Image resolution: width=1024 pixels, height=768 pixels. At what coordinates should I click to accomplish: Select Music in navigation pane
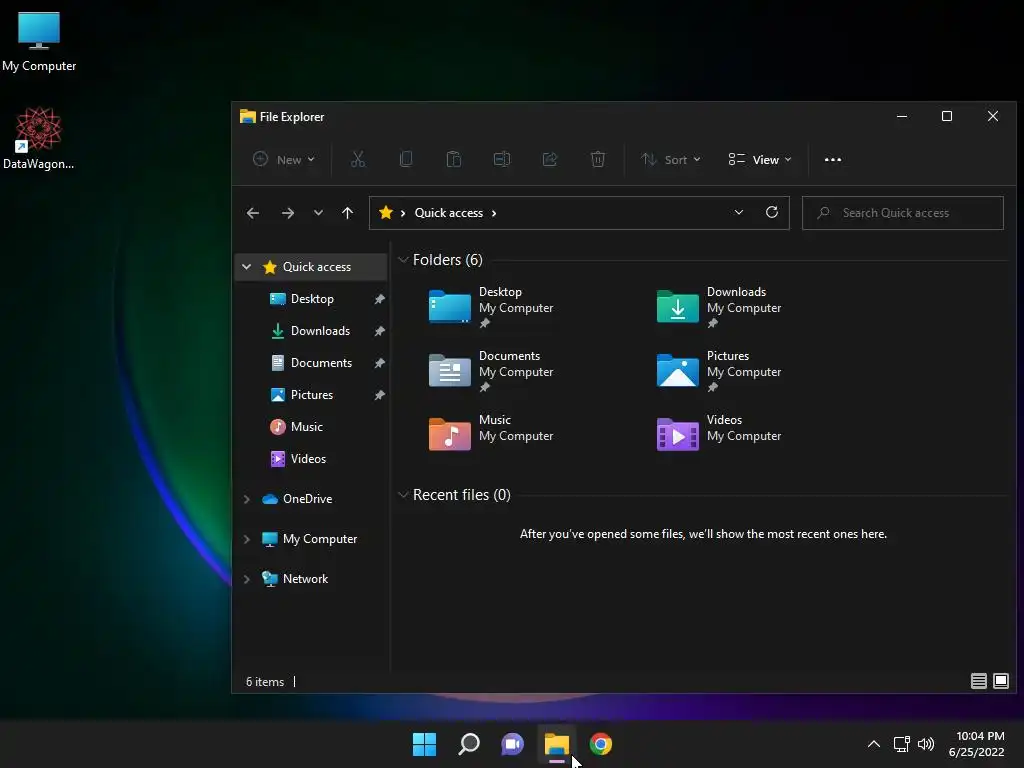pyautogui.click(x=306, y=426)
